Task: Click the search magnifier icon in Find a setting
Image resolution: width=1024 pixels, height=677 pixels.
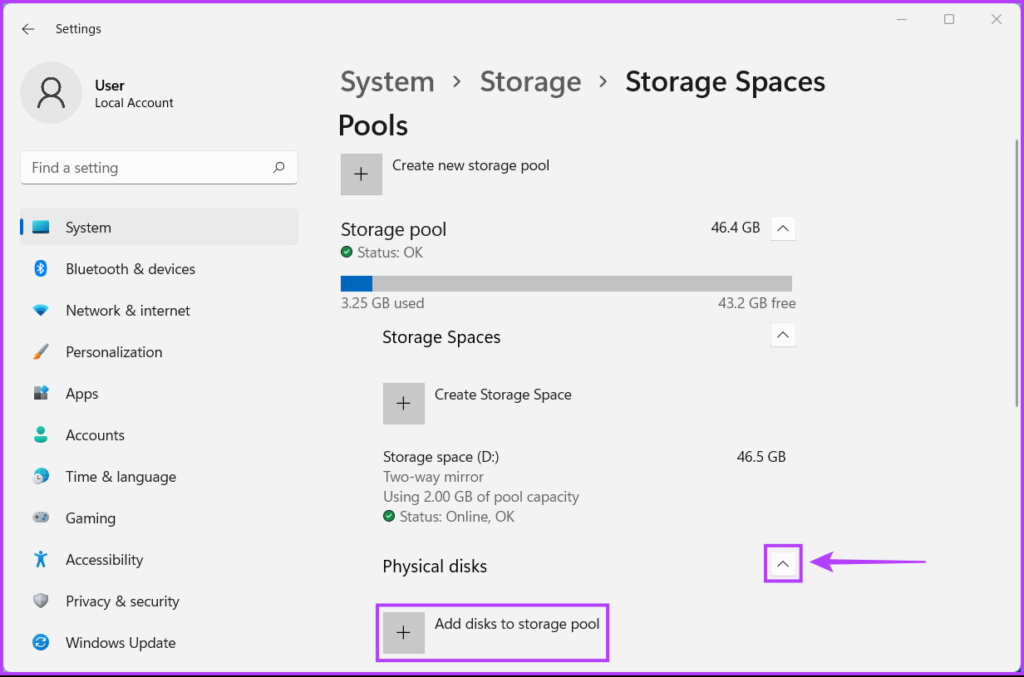Action: pos(279,168)
